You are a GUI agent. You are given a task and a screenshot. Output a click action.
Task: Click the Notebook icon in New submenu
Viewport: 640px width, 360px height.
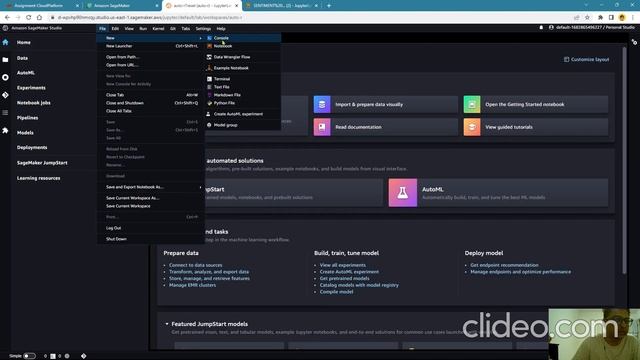pos(209,46)
